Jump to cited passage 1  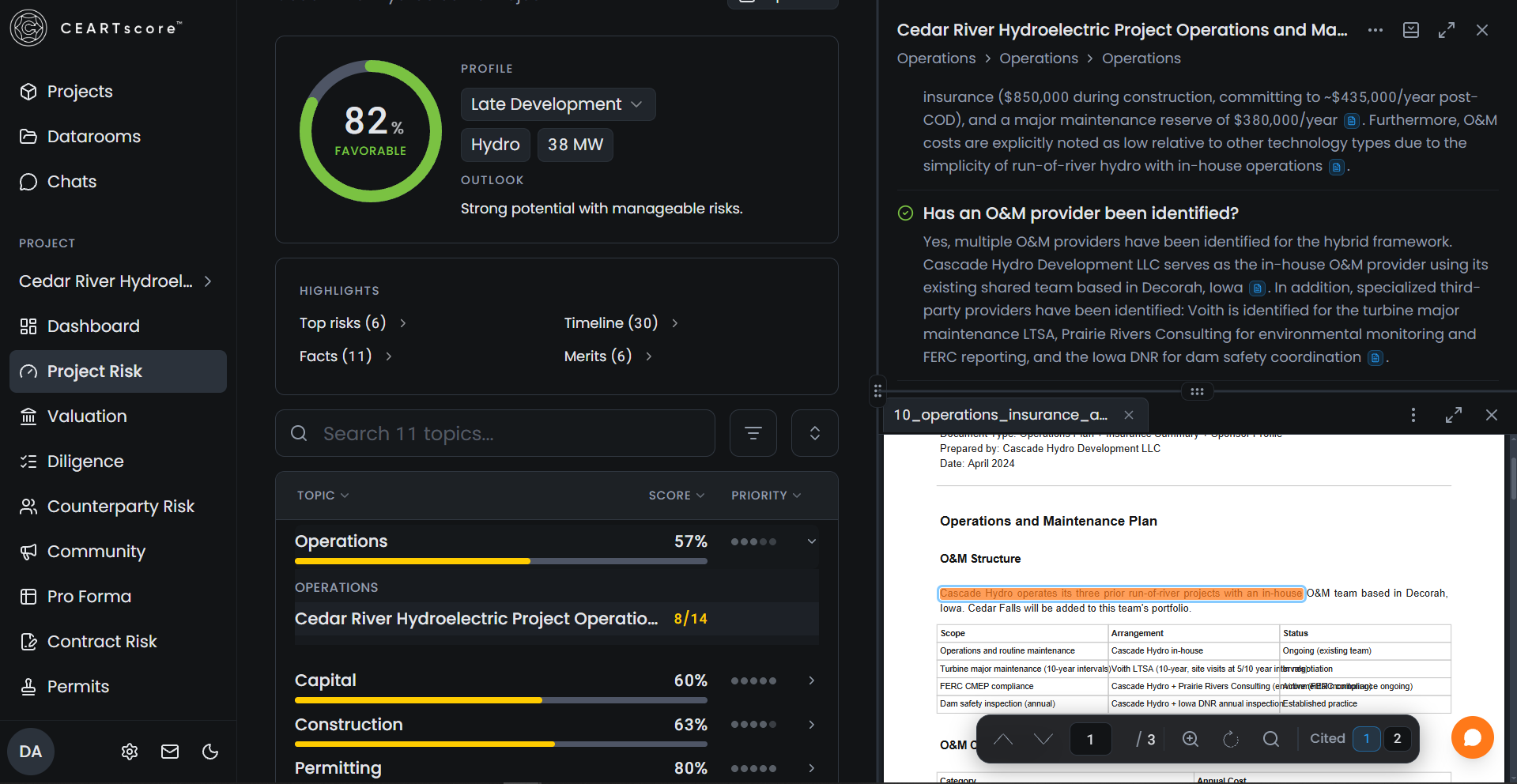1366,739
